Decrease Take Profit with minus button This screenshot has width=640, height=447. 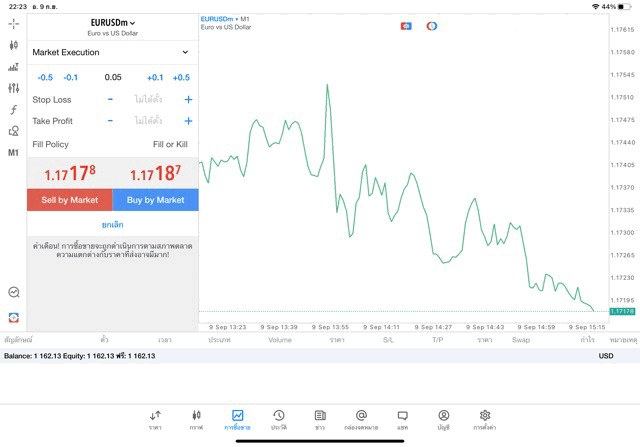(x=110, y=121)
